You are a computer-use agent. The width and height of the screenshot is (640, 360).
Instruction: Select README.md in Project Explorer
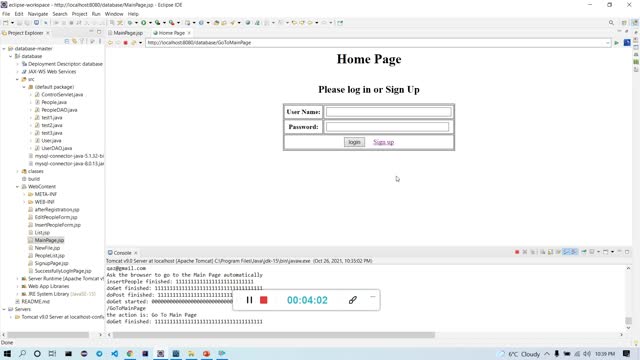36,302
